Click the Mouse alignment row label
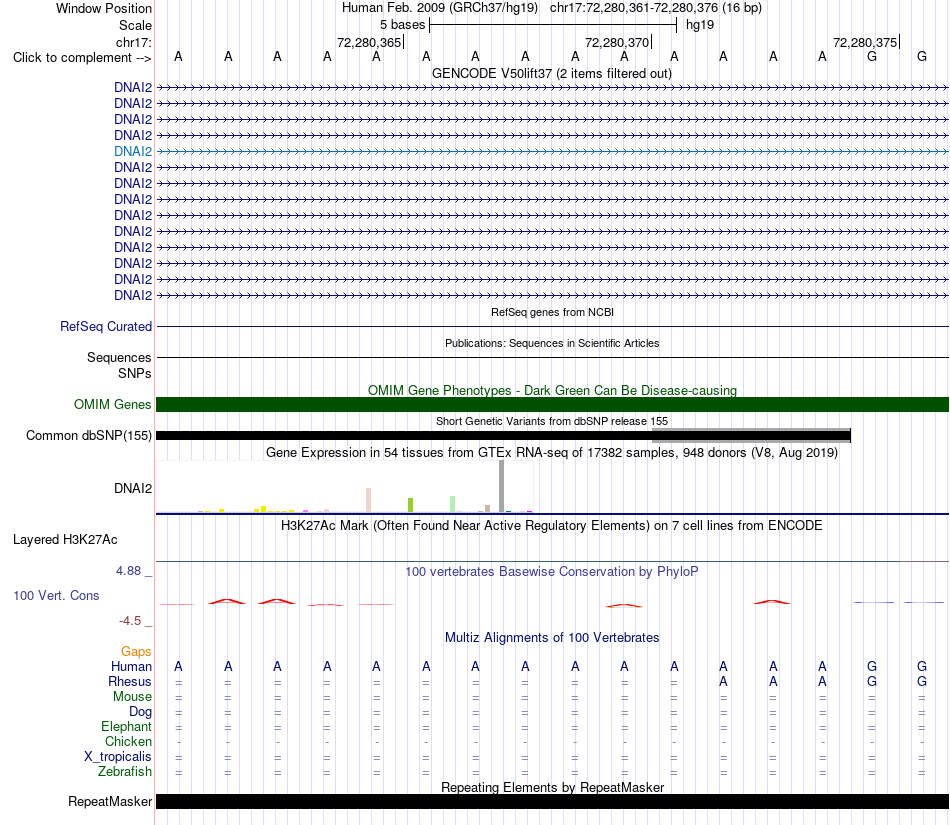The image size is (950, 825). 132,697
